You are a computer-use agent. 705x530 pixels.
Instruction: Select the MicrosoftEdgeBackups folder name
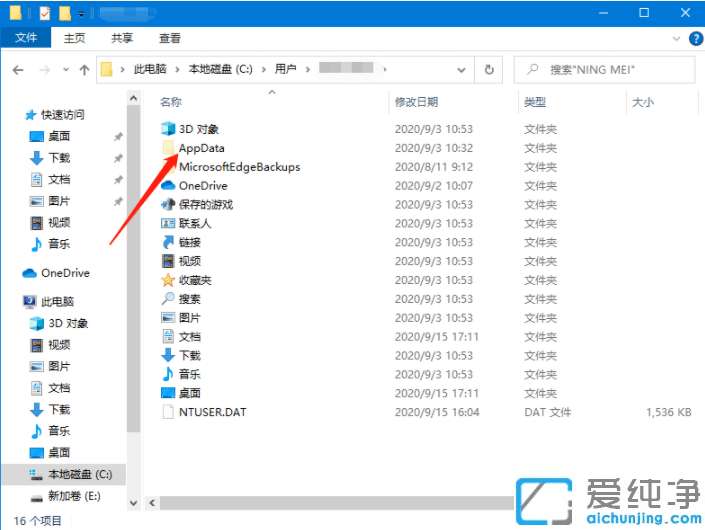click(x=240, y=167)
